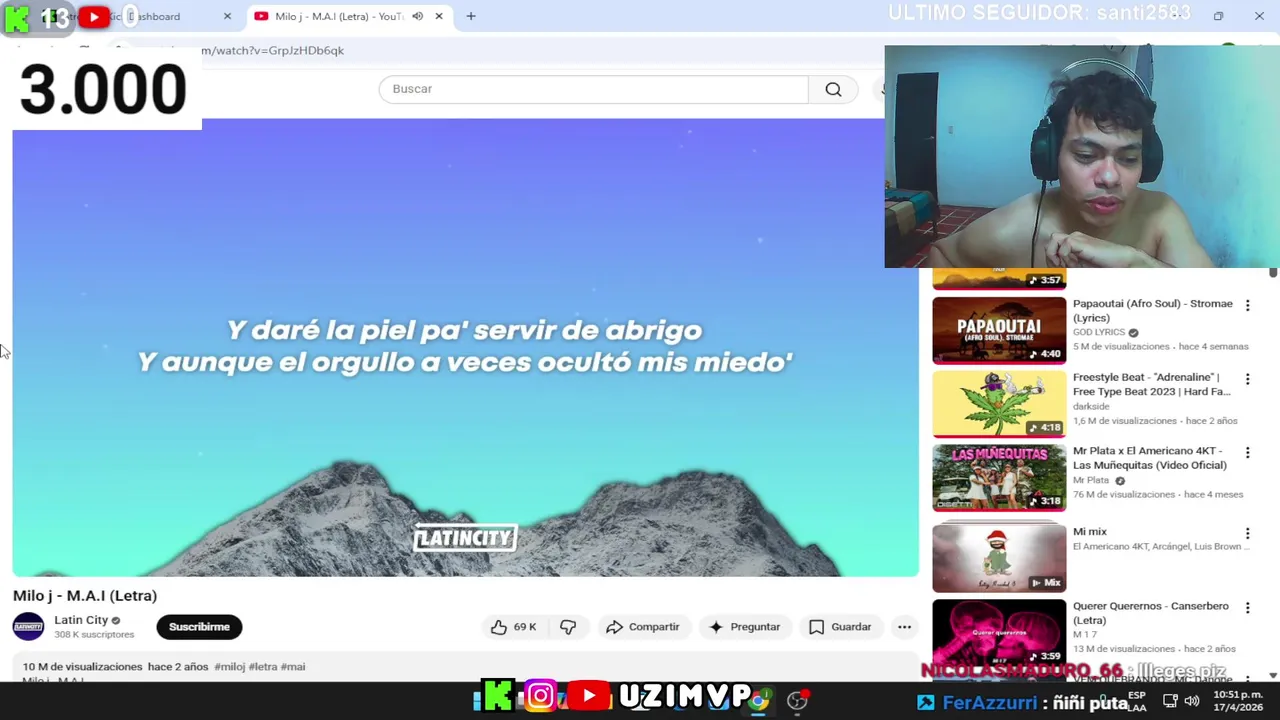Click Mr Plata x El Americano 4KT title
Image resolution: width=1280 pixels, height=720 pixels.
pyautogui.click(x=1150, y=458)
